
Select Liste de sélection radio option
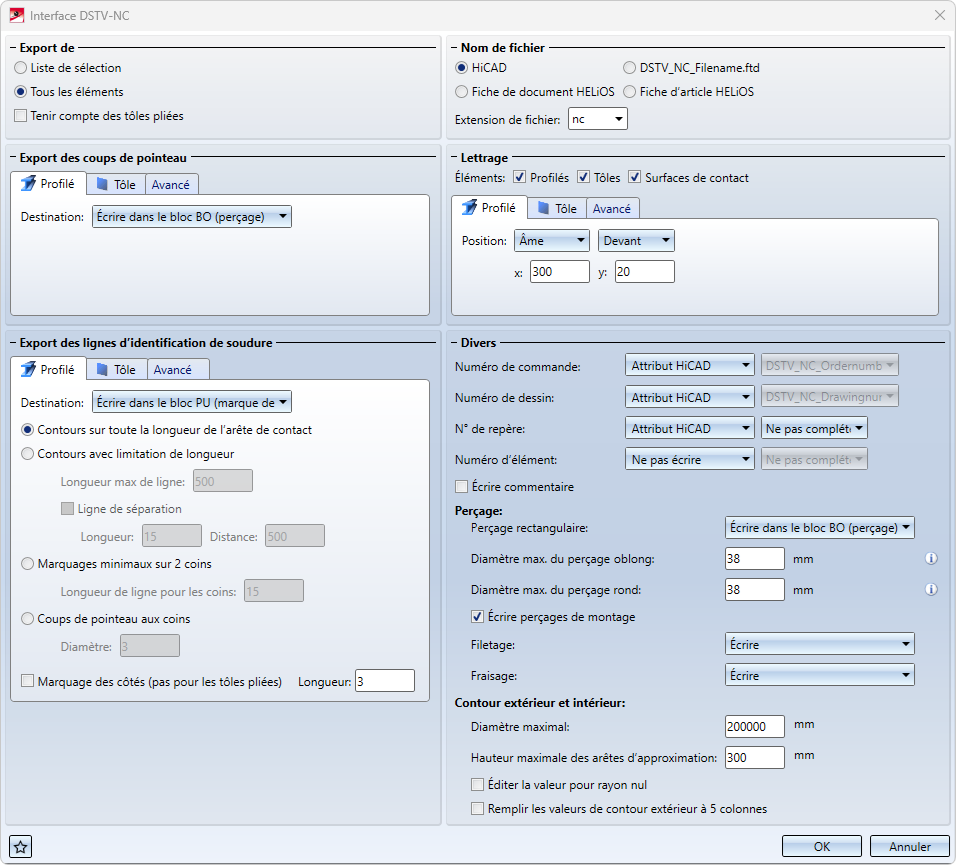(22, 68)
